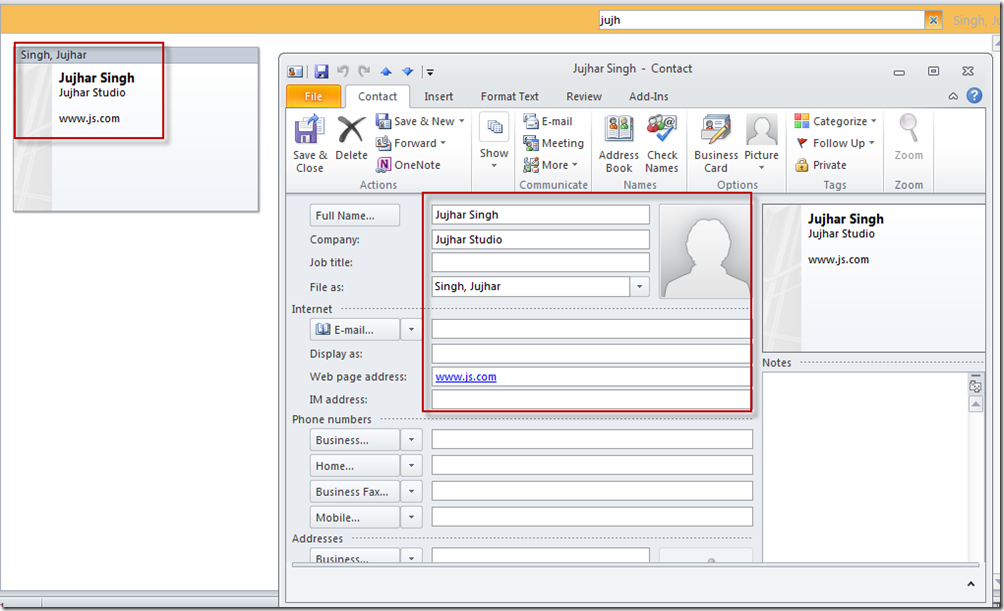Open the Save & New dropdown arrow
This screenshot has width=1004, height=611.
[x=461, y=121]
